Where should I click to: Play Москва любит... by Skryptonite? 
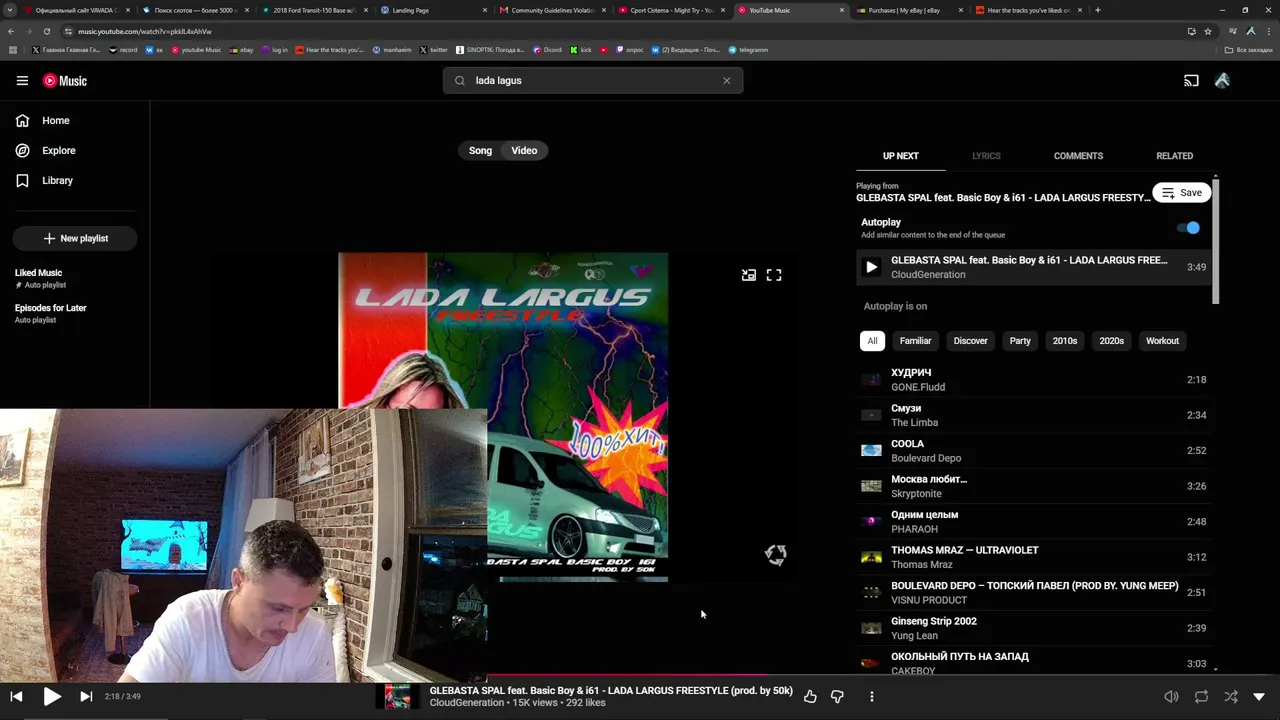[x=1034, y=486]
